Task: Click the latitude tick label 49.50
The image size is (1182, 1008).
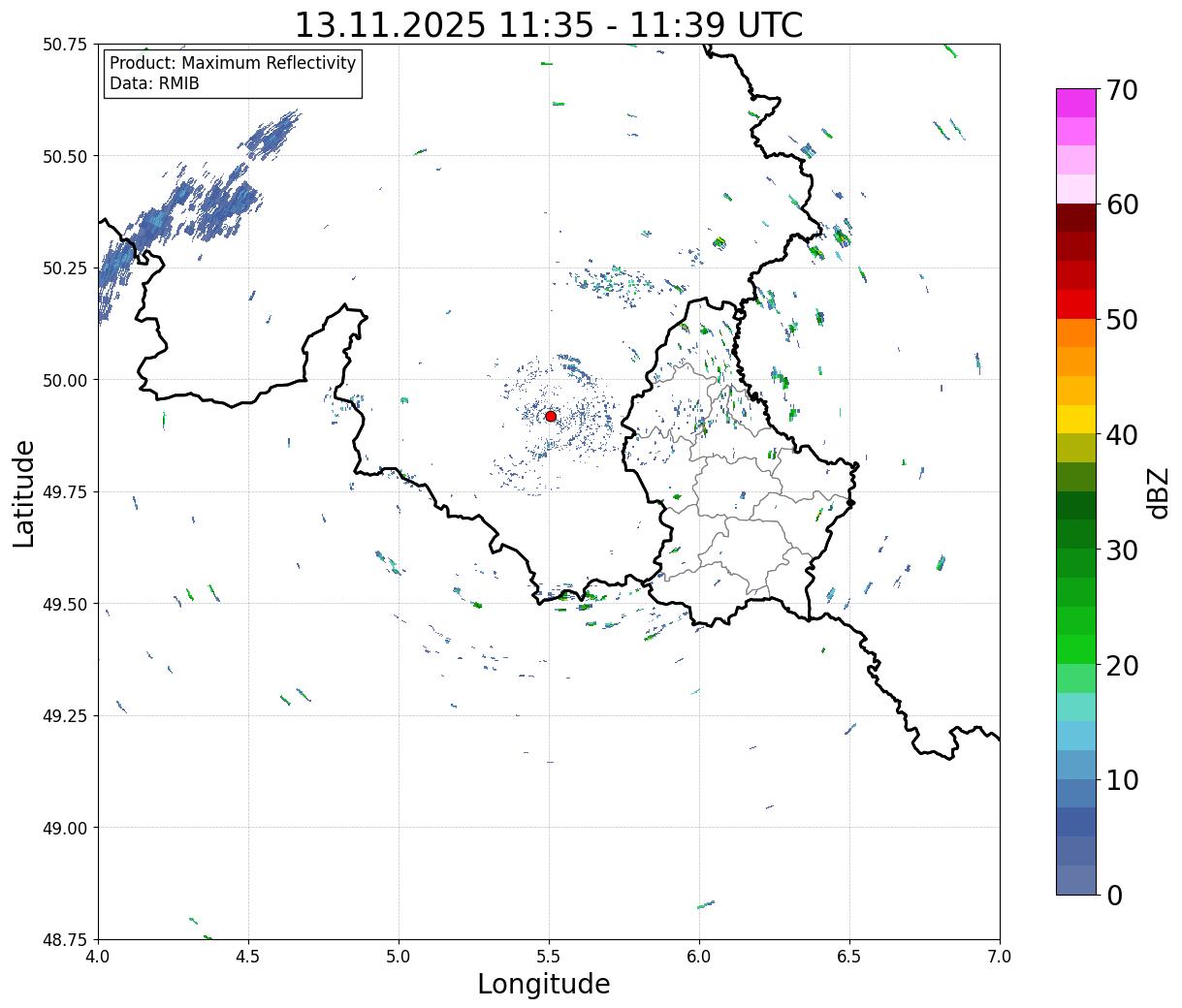Action: pyautogui.click(x=65, y=604)
